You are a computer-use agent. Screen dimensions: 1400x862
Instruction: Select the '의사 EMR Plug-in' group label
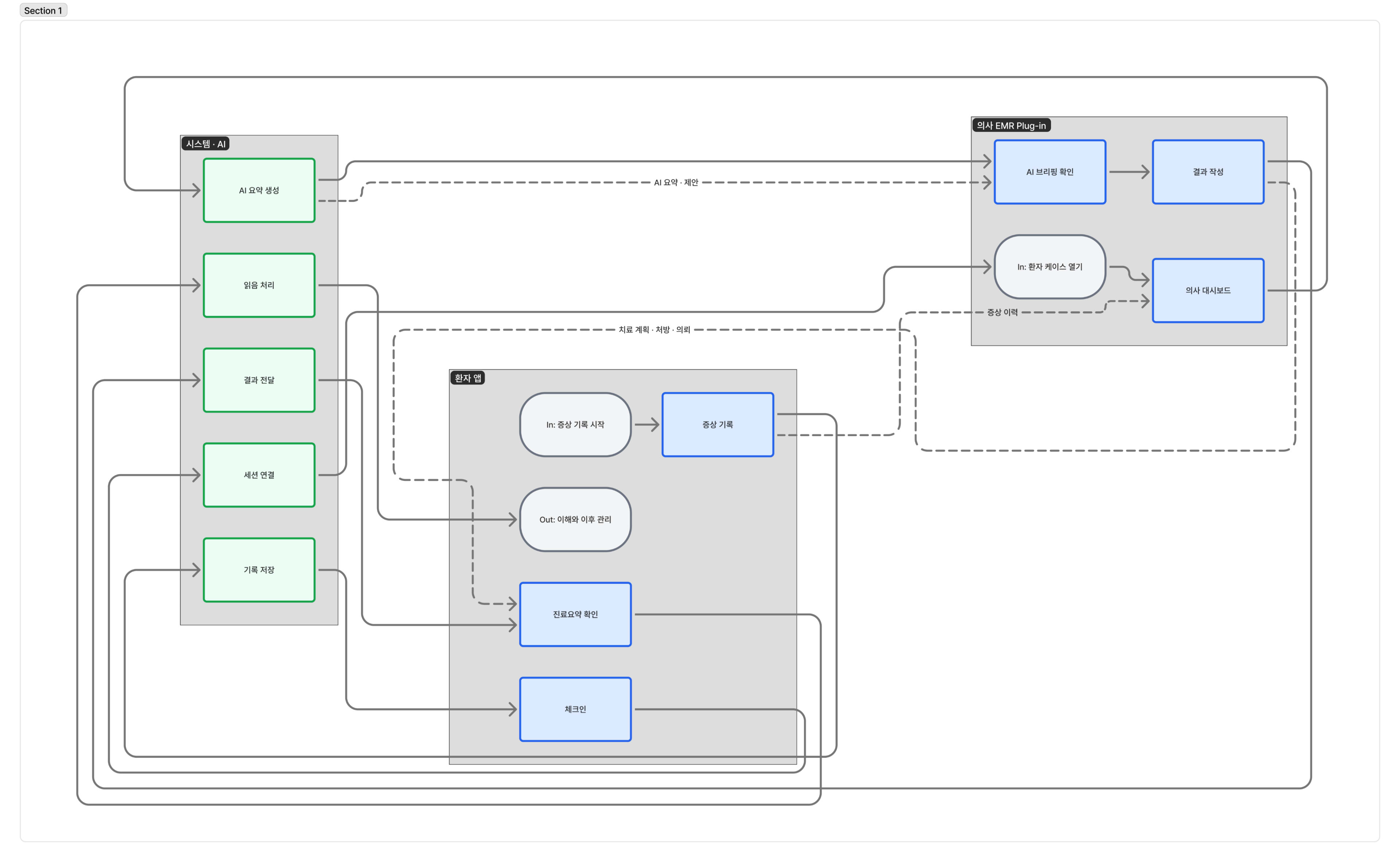(1011, 125)
